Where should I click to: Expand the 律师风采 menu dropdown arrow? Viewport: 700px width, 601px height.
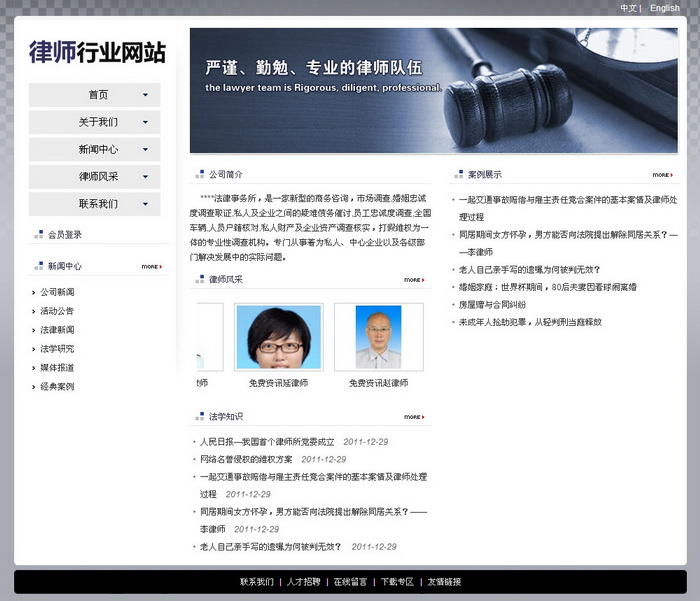pyautogui.click(x=146, y=176)
